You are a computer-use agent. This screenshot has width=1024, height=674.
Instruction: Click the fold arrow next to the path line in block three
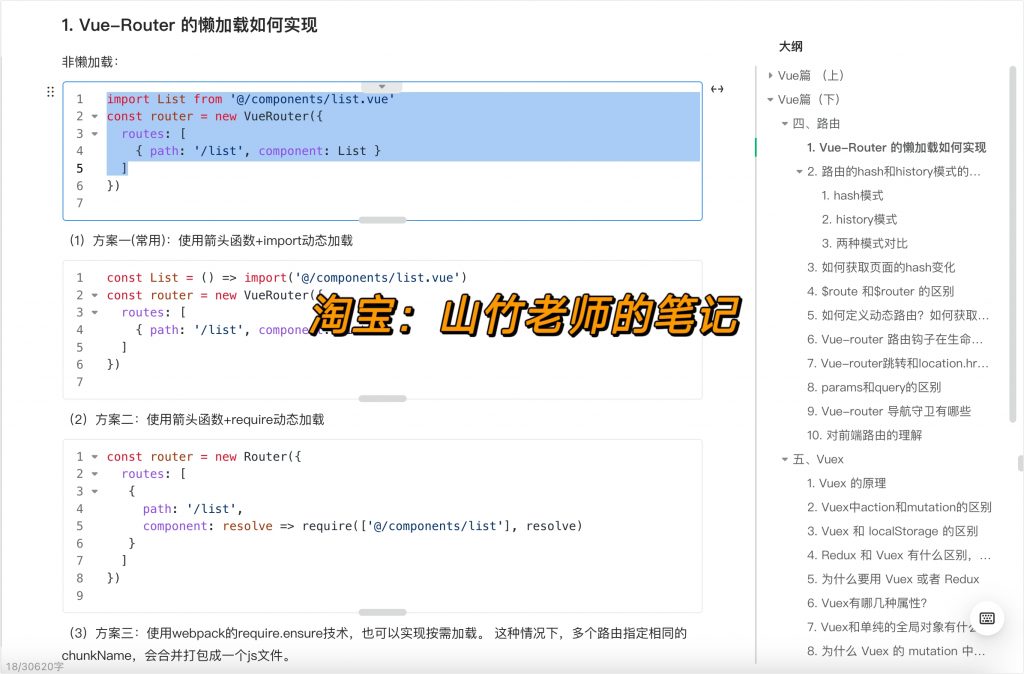pyautogui.click(x=93, y=491)
